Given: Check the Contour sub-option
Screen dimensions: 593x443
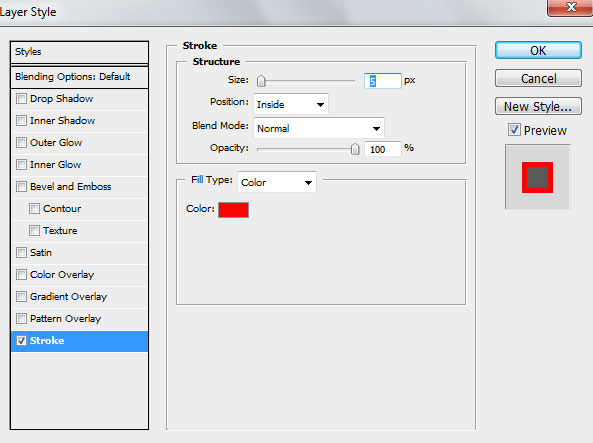Looking at the screenshot, I should coord(34,208).
